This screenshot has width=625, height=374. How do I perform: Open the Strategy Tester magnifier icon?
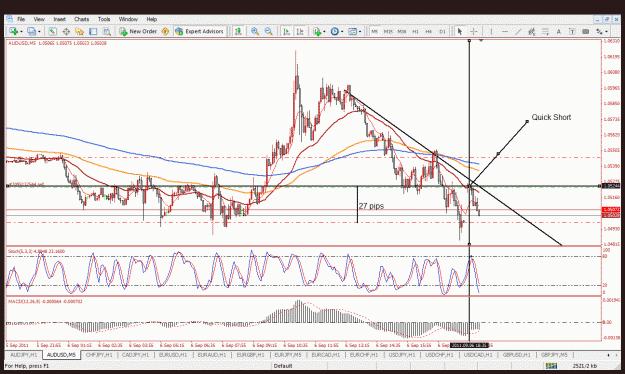106,31
